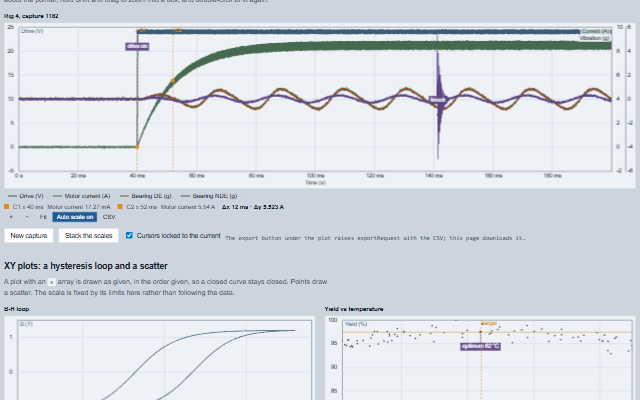Click the '100 ms' x-axis tick label
This screenshot has width=640, height=400.
click(x=315, y=176)
